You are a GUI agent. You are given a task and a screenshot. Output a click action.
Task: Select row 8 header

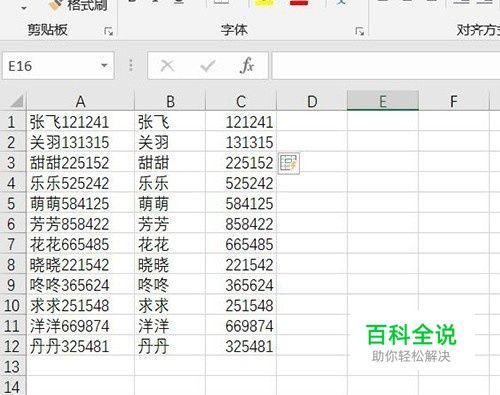[x=13, y=265]
